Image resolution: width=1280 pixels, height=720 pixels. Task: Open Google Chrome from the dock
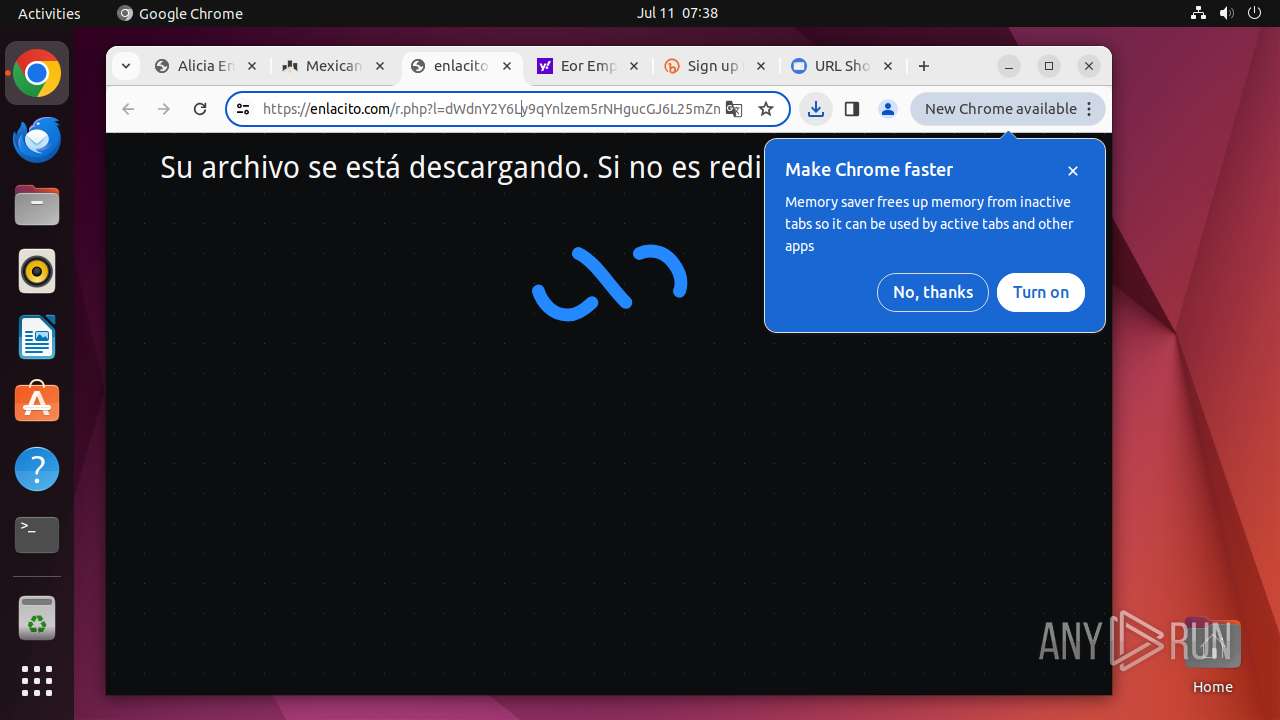37,74
